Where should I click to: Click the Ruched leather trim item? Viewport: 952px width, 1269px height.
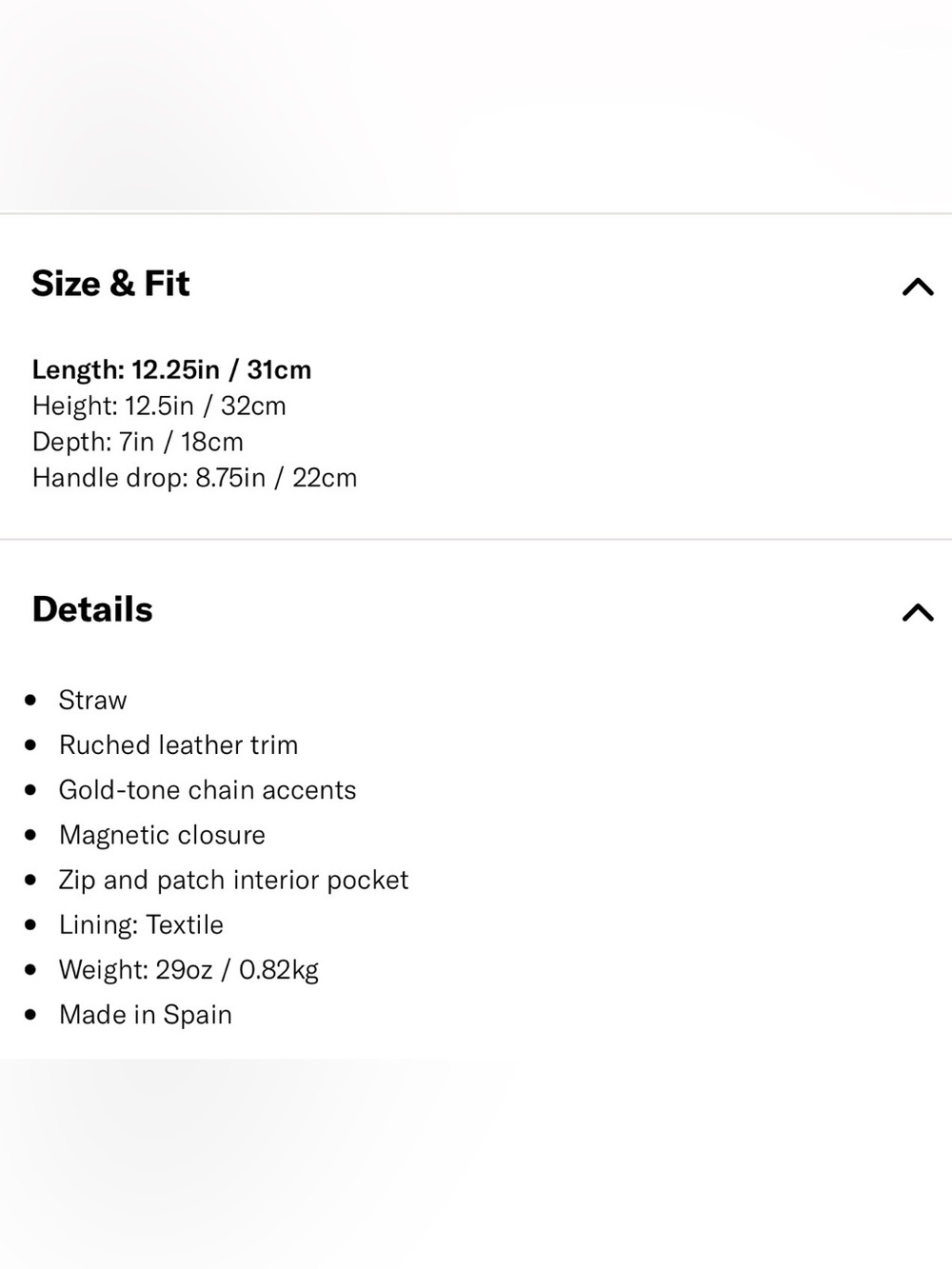(x=178, y=744)
